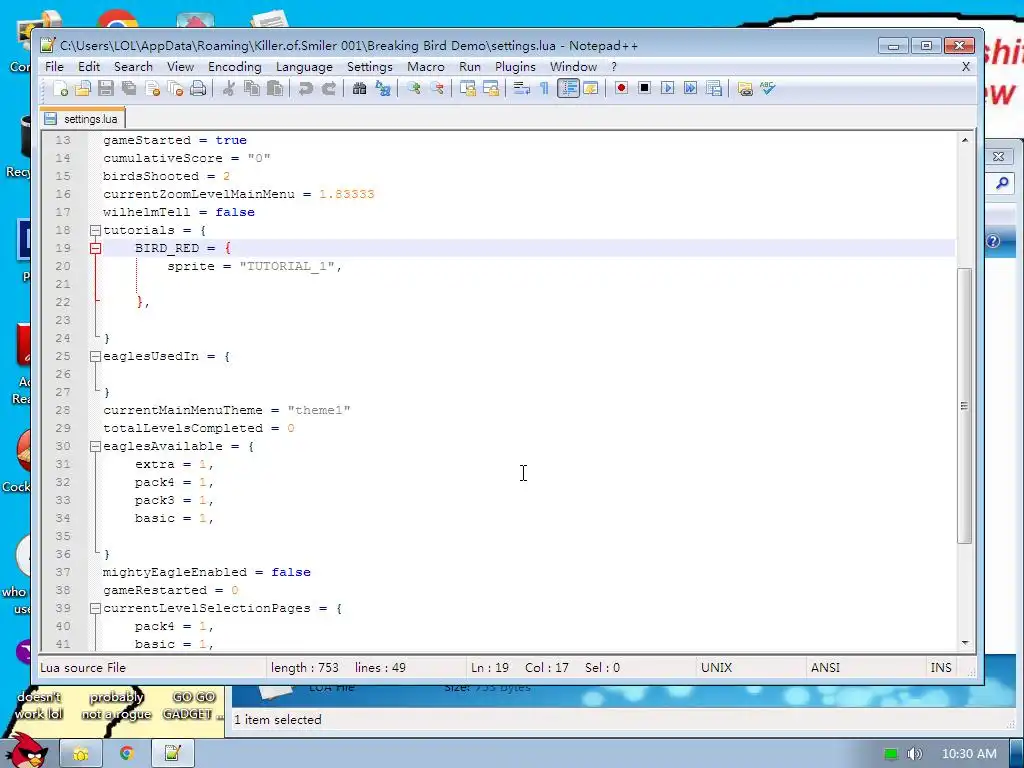Start macro recording with the red circle
This screenshot has height=768, width=1024.
click(621, 88)
